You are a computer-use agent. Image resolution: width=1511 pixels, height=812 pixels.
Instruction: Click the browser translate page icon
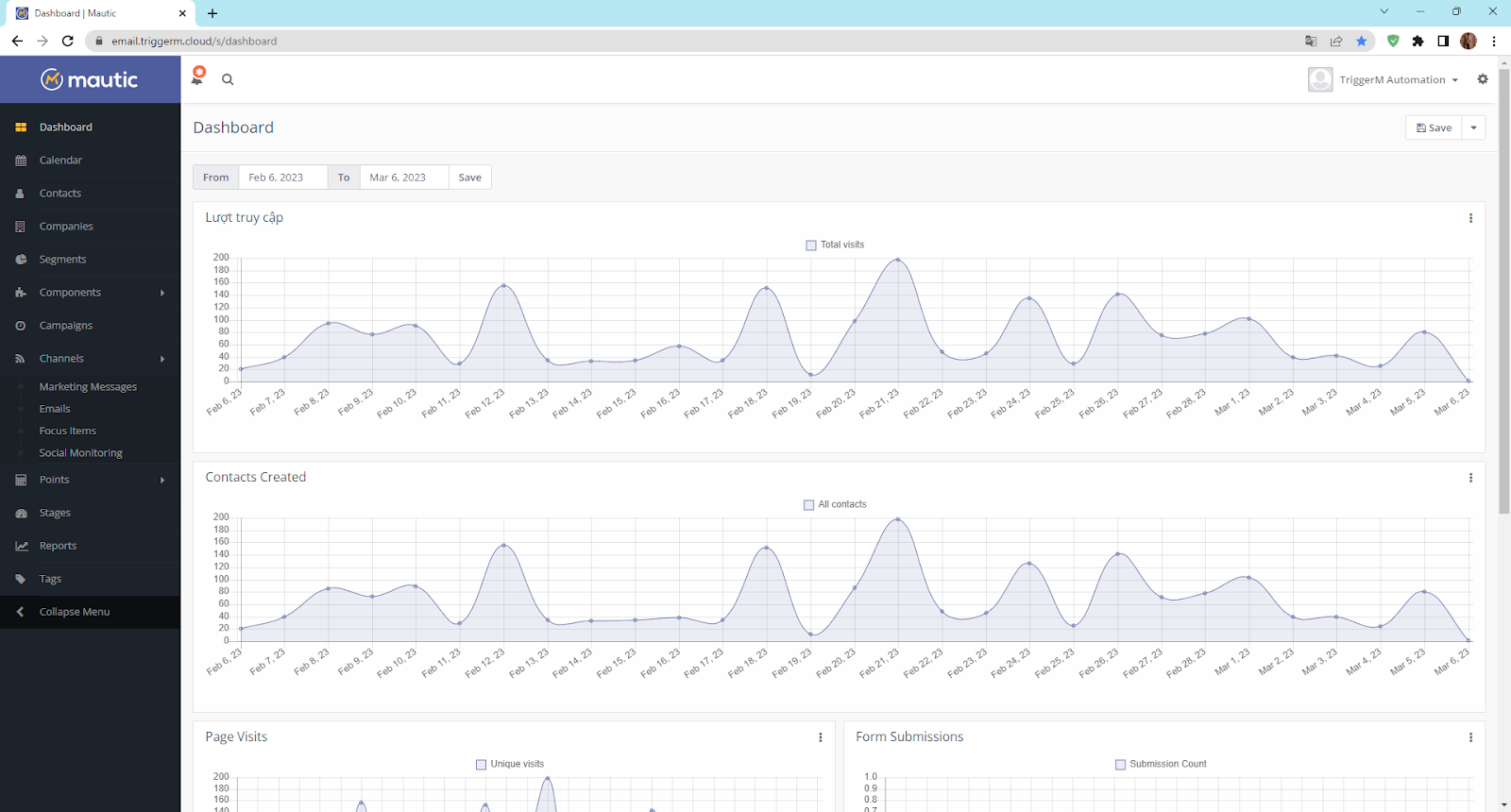[x=1311, y=41]
